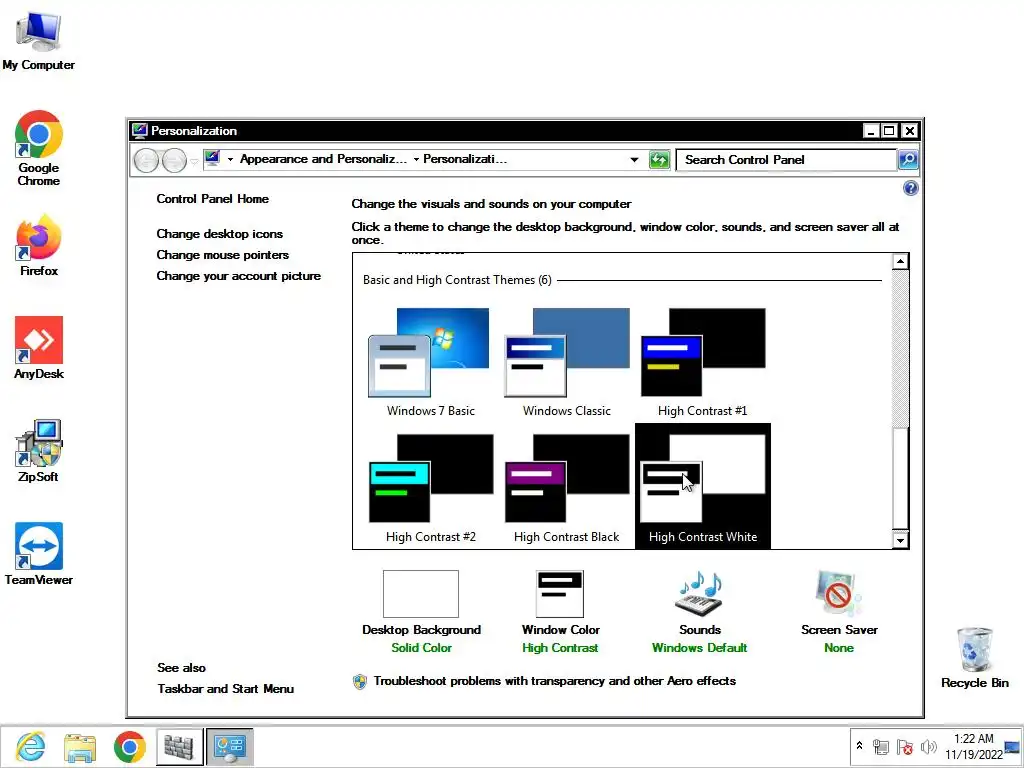Click the Personalization title bar icon

140,131
